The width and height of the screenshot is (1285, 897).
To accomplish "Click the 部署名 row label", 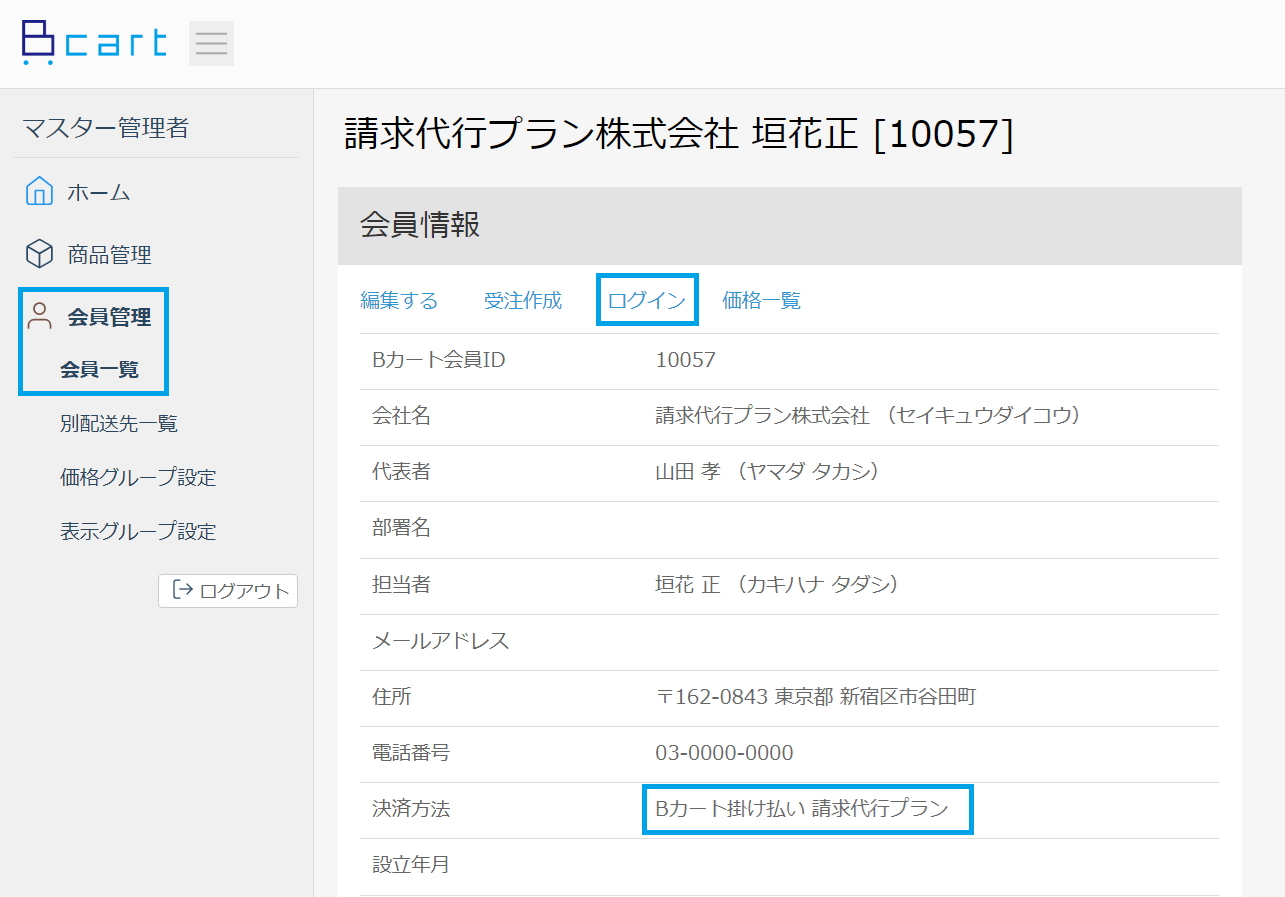I will 401,528.
